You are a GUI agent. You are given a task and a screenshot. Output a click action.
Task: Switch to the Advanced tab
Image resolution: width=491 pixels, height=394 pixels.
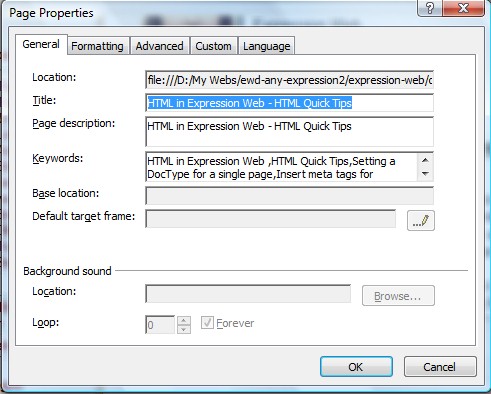click(159, 46)
